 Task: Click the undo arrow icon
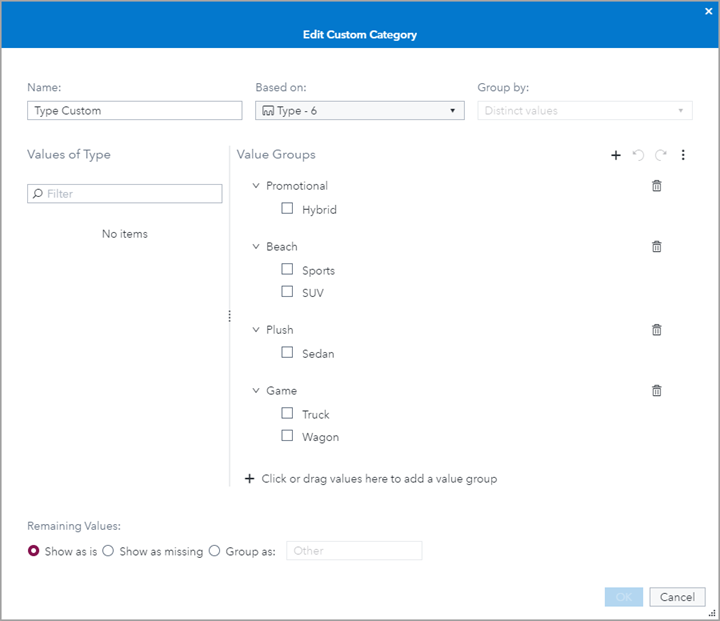[638, 155]
